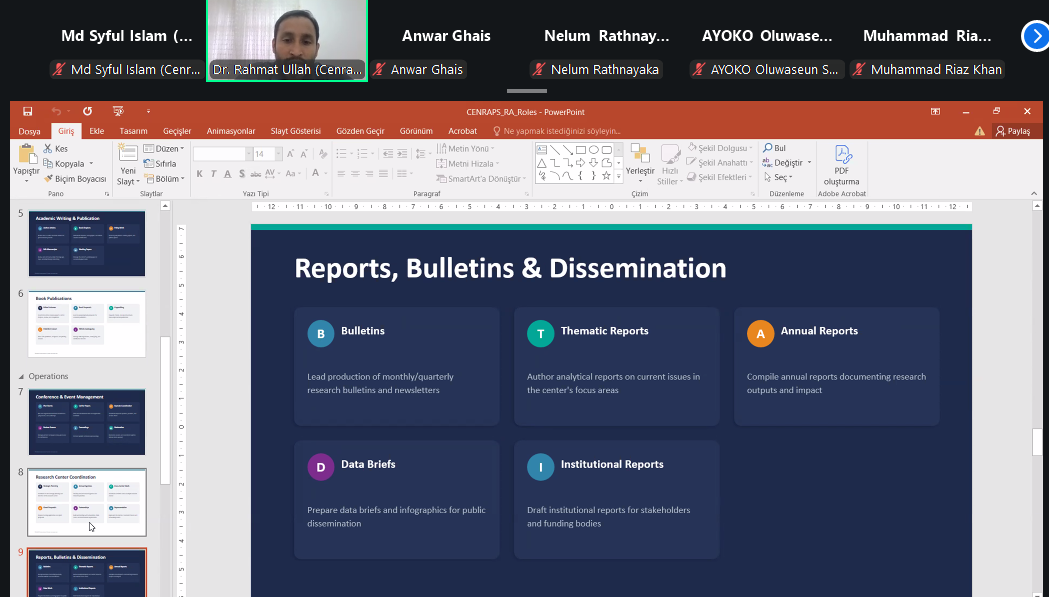Select the oval shape in shapes gallery
Screen dimensions: 1049x597
coord(593,150)
